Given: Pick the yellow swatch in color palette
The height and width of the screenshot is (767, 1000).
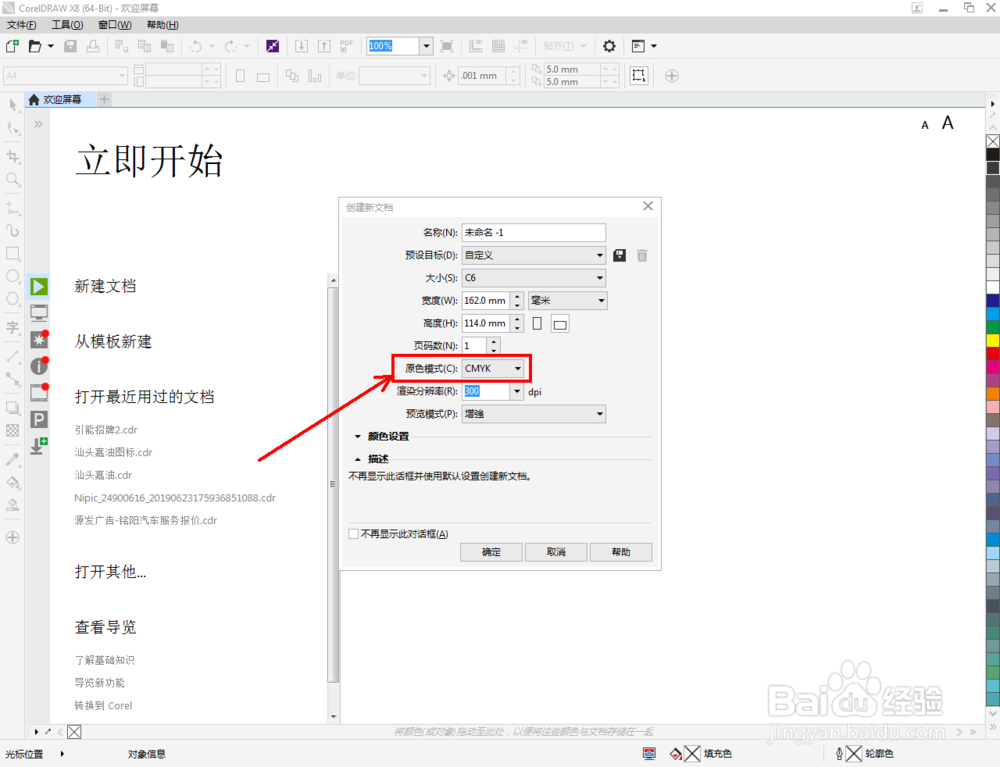Looking at the screenshot, I should point(993,340).
